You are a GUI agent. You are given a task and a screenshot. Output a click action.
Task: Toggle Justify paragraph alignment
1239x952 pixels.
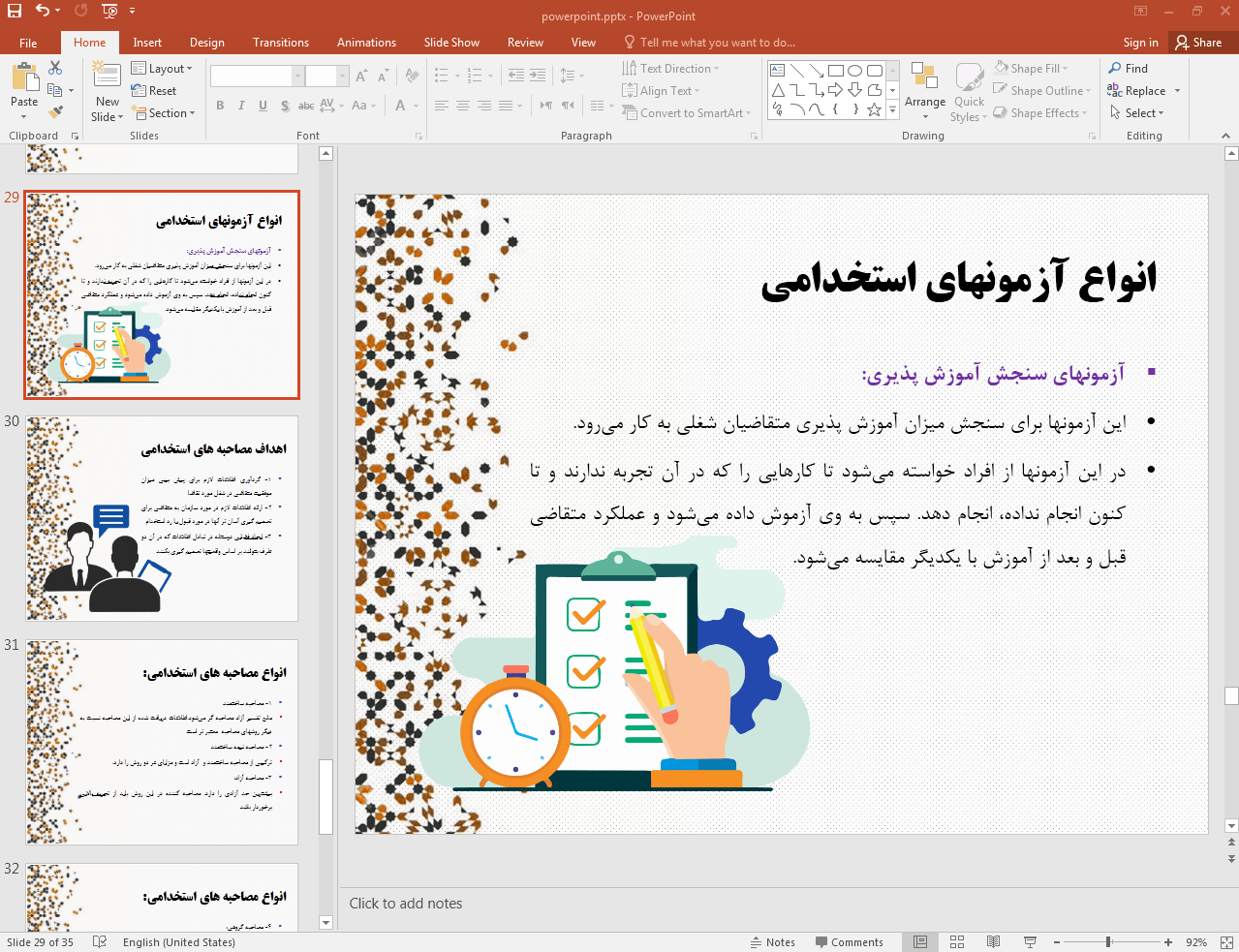pyautogui.click(x=506, y=106)
